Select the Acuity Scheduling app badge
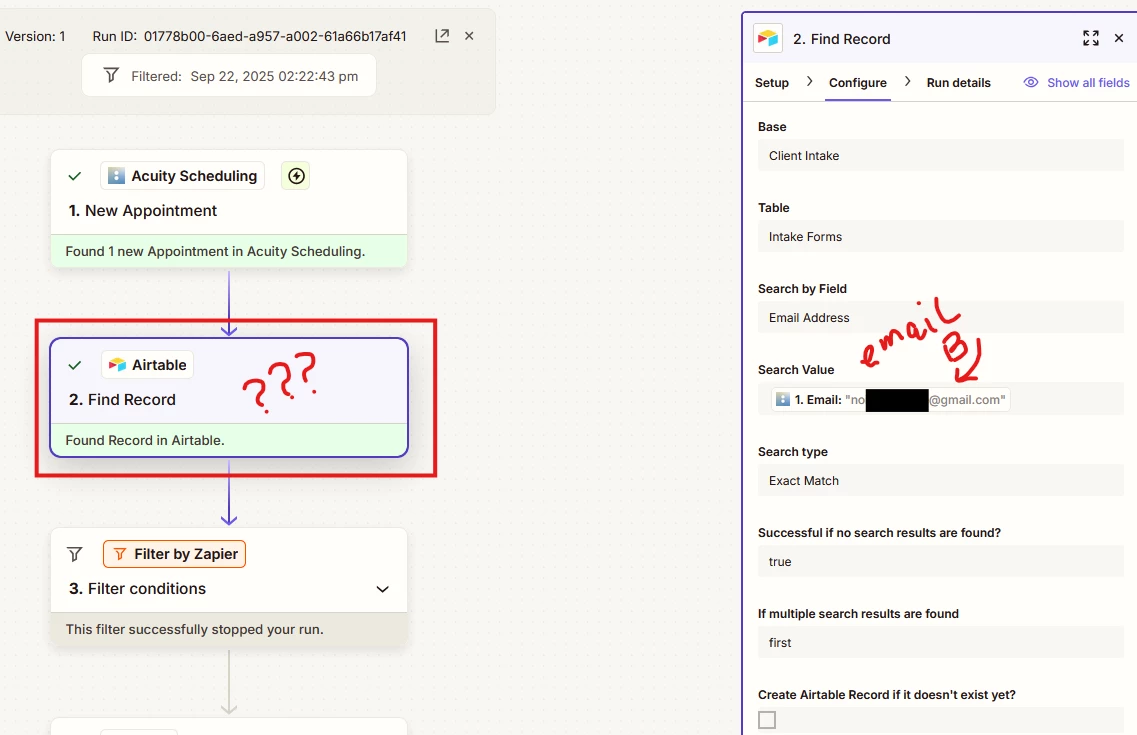Viewport: 1137px width, 735px height. click(x=182, y=175)
